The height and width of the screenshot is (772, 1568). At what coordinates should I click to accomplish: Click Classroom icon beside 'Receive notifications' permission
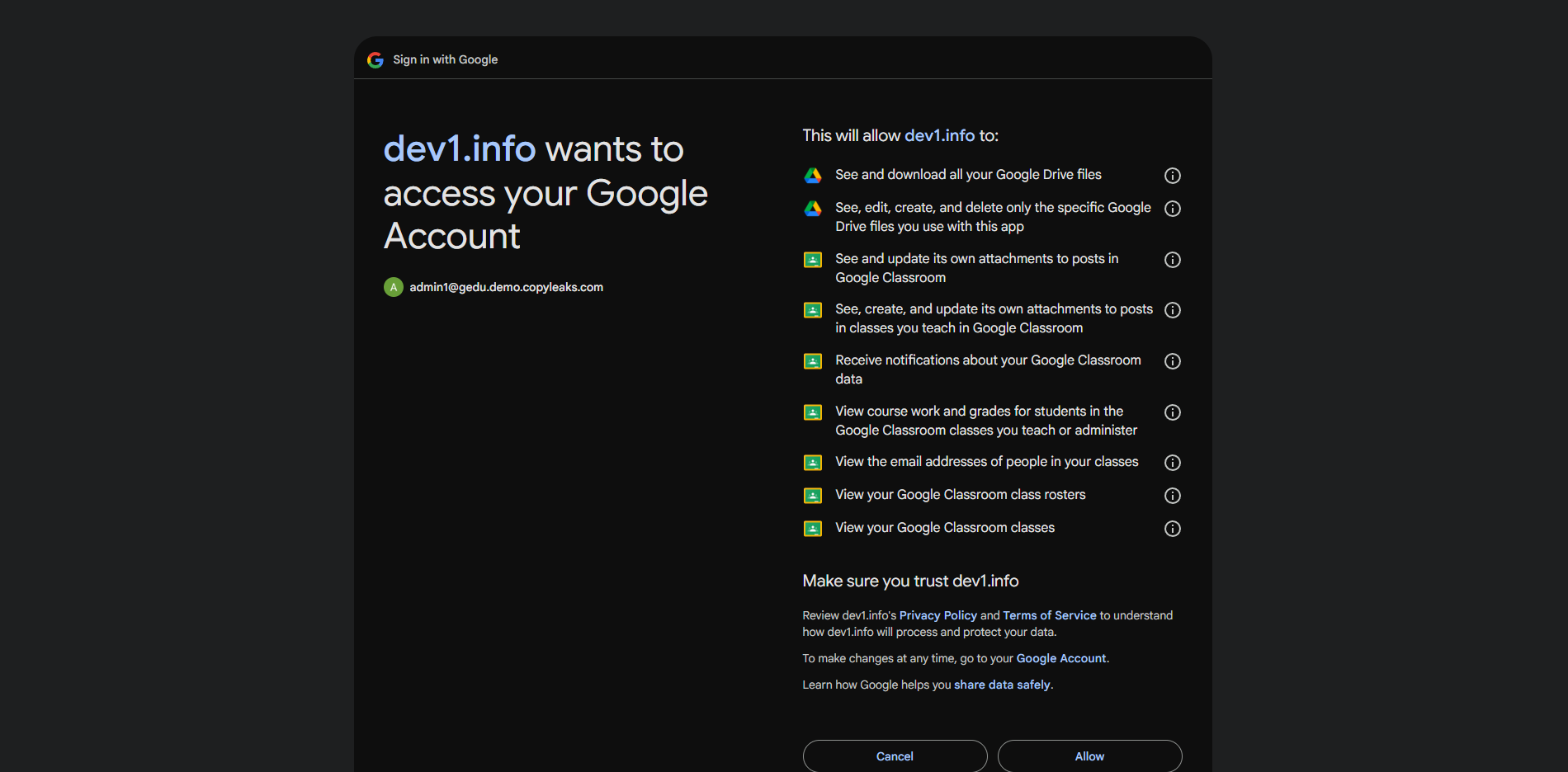click(x=813, y=361)
